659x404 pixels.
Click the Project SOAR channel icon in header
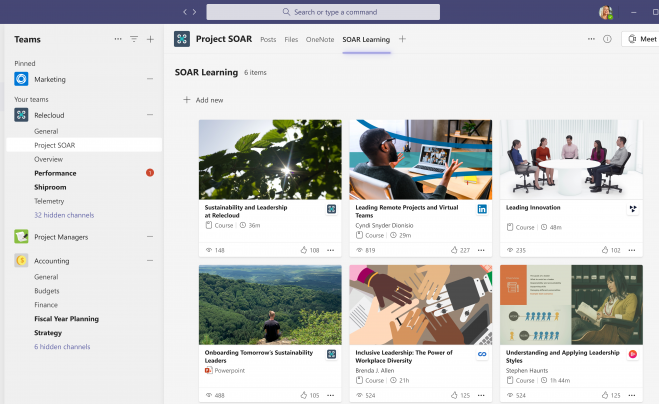[x=182, y=39]
